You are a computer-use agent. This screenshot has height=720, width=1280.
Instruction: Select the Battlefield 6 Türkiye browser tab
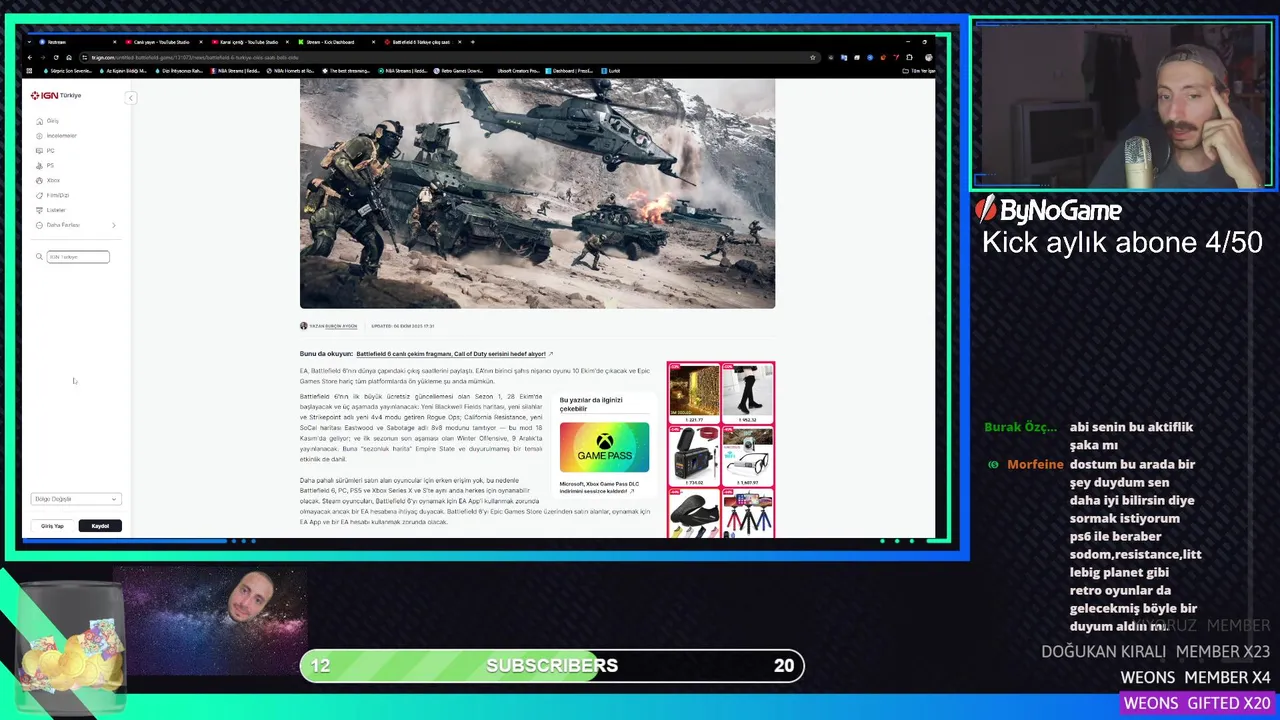420,42
